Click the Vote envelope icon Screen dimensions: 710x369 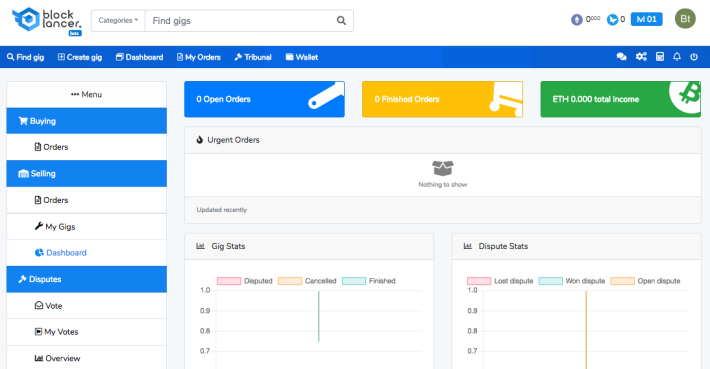[39, 305]
